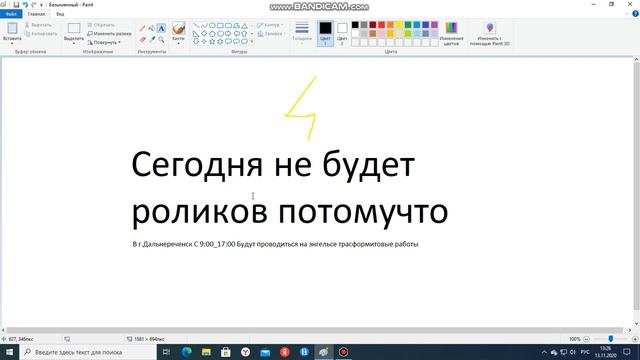Screen dimensions: 640x360
Task: Choose the down arrow shape
Action: coord(196,41)
